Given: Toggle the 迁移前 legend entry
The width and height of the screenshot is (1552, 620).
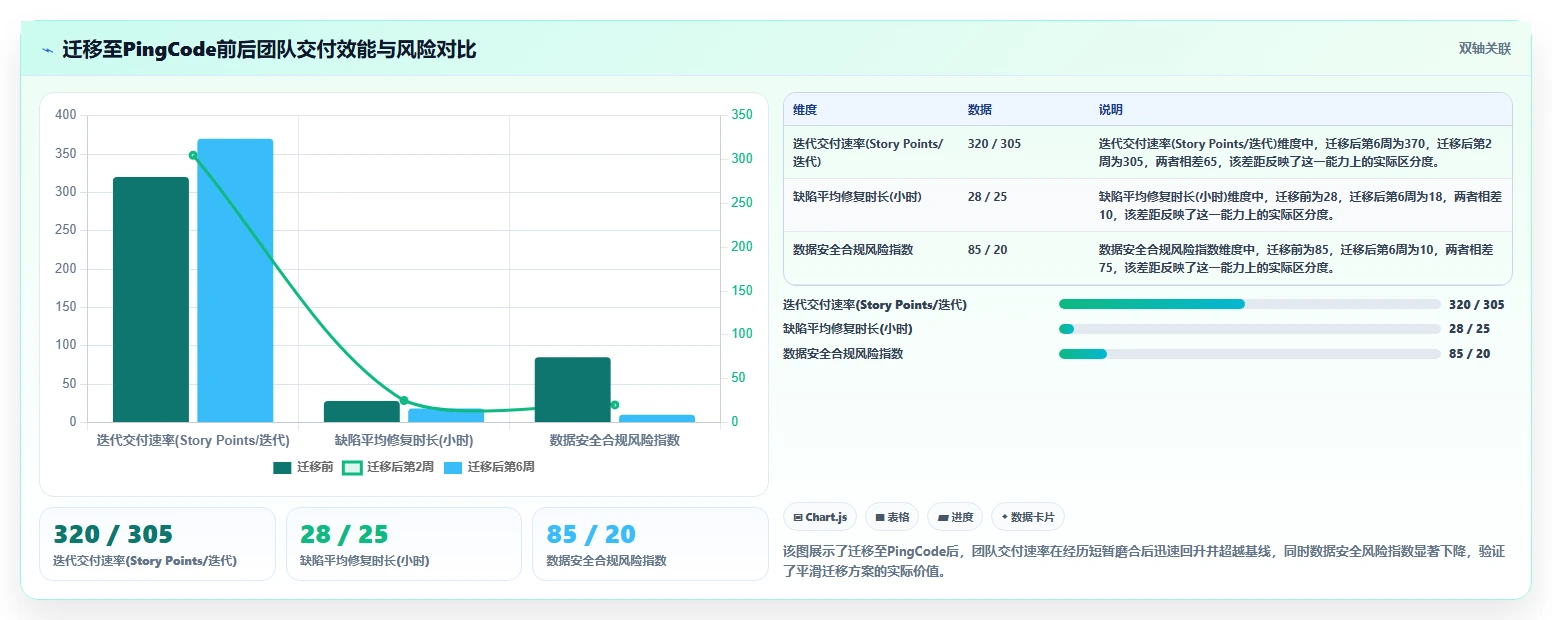Looking at the screenshot, I should coord(303,467).
